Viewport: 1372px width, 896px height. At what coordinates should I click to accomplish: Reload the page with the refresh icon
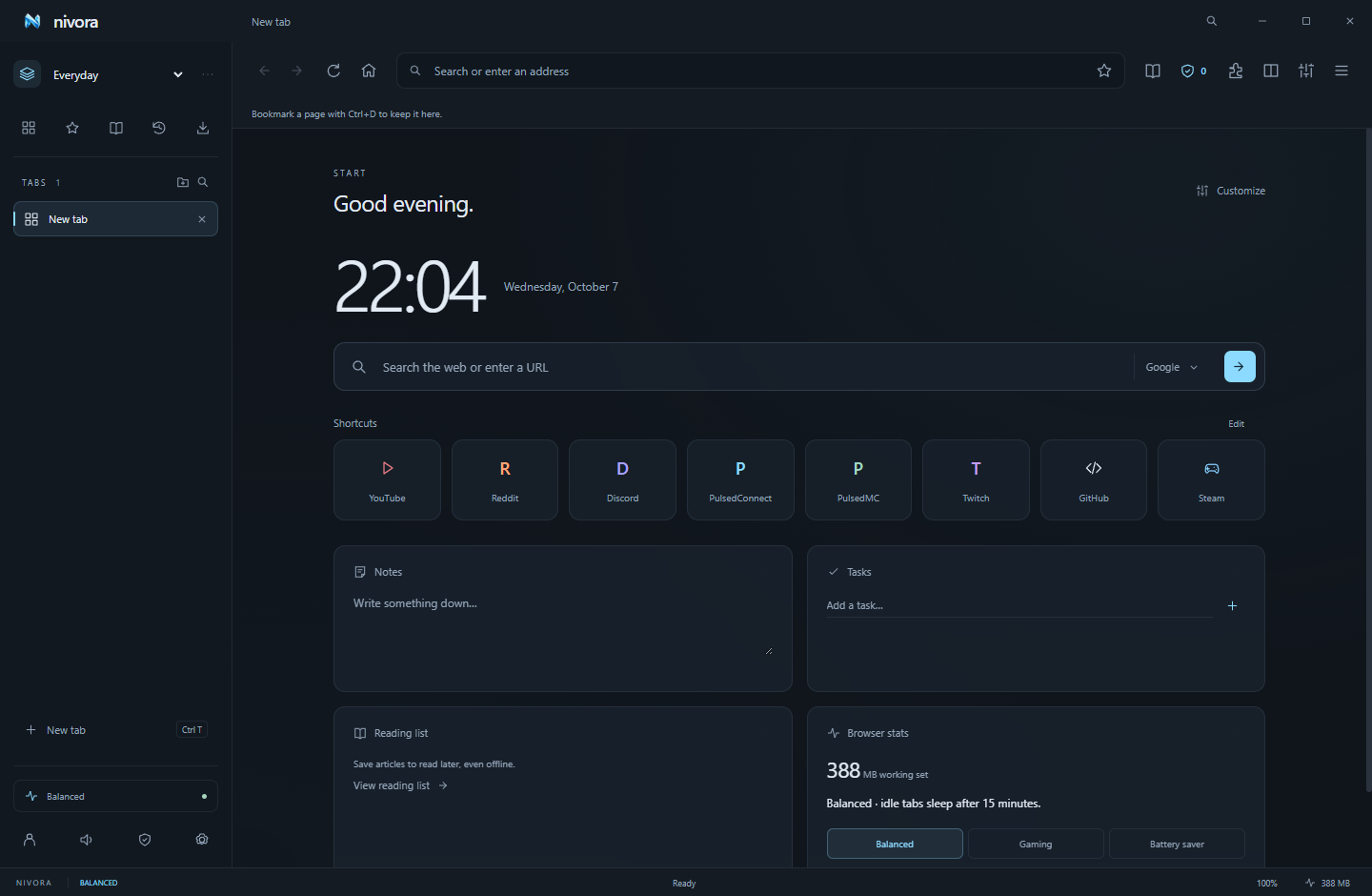tap(333, 71)
